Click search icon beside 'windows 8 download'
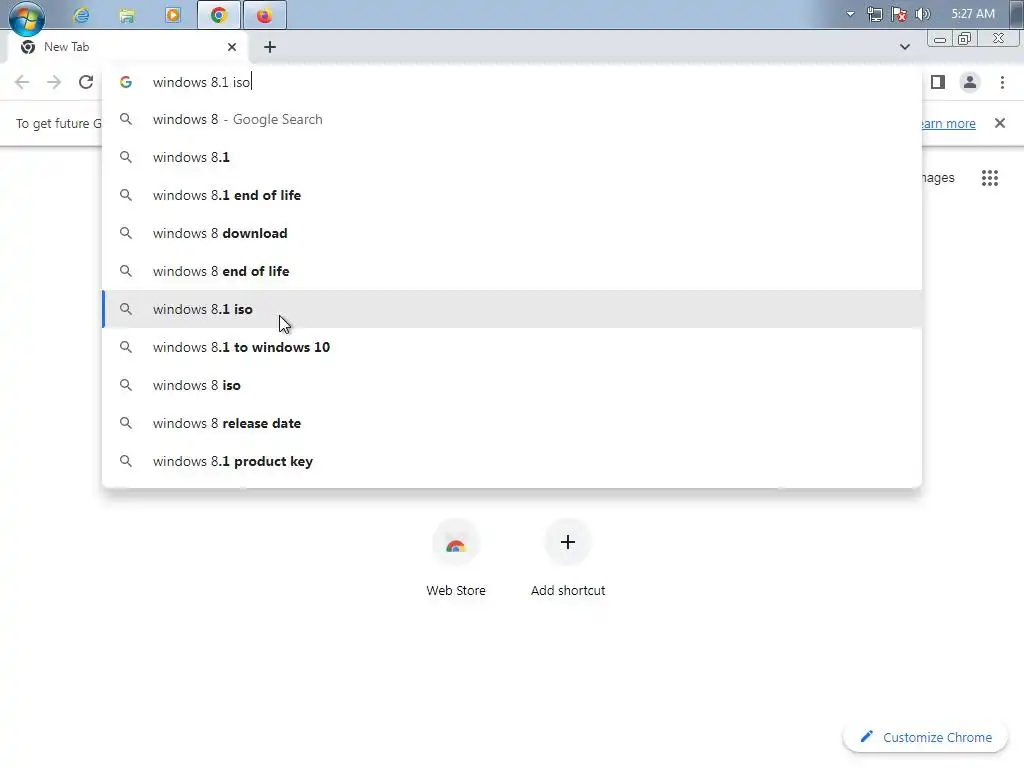 [x=126, y=233]
